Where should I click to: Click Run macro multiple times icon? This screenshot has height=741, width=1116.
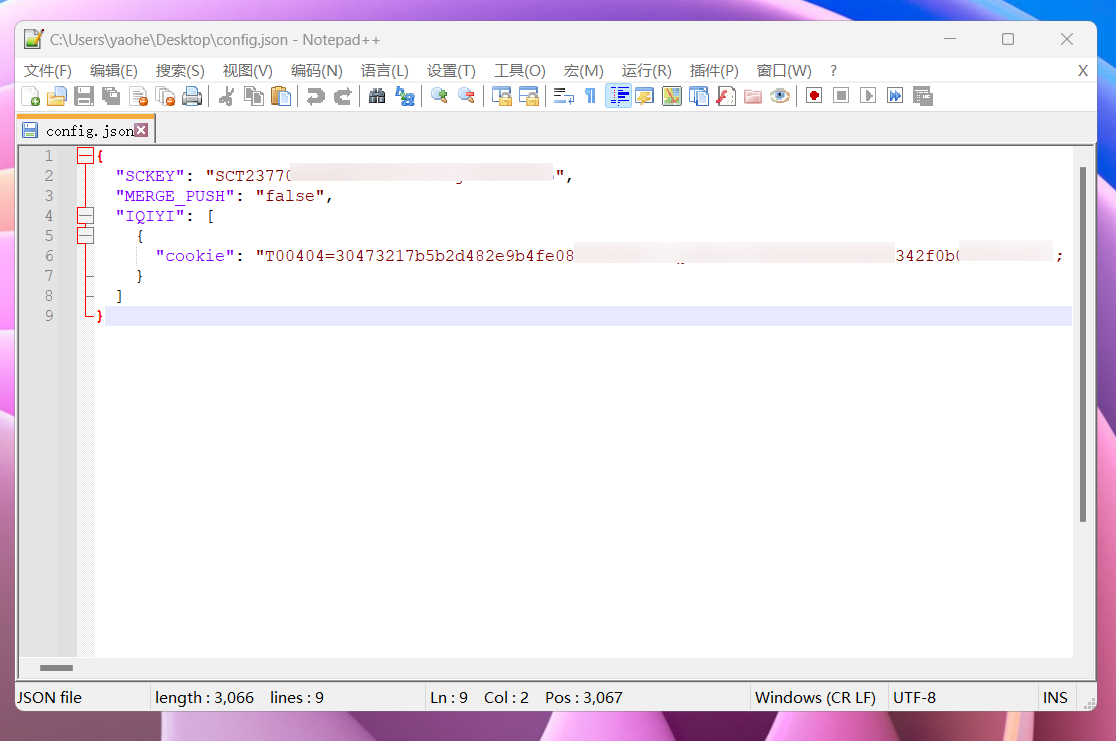click(895, 96)
